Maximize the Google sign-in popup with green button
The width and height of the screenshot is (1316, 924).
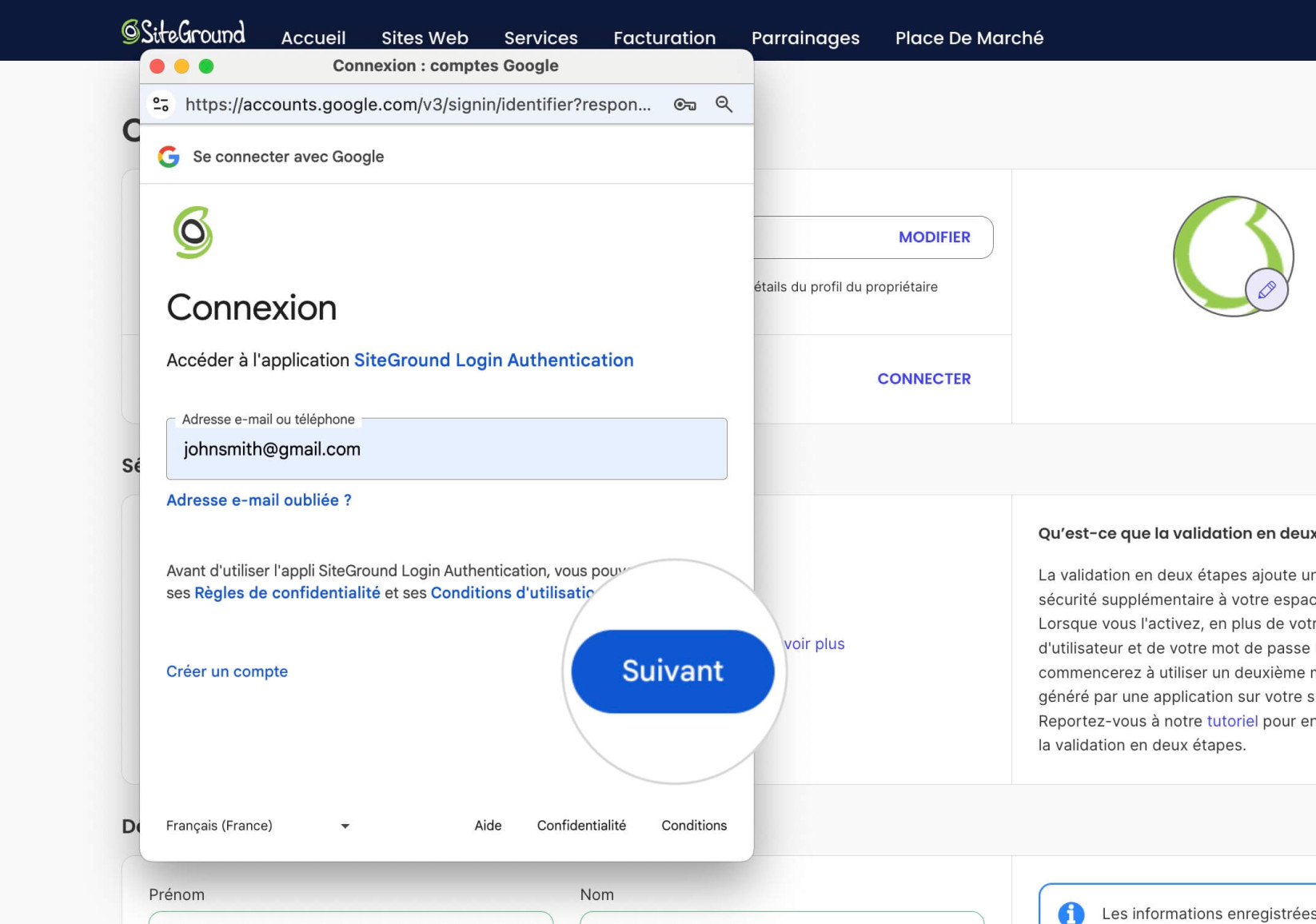pos(206,66)
